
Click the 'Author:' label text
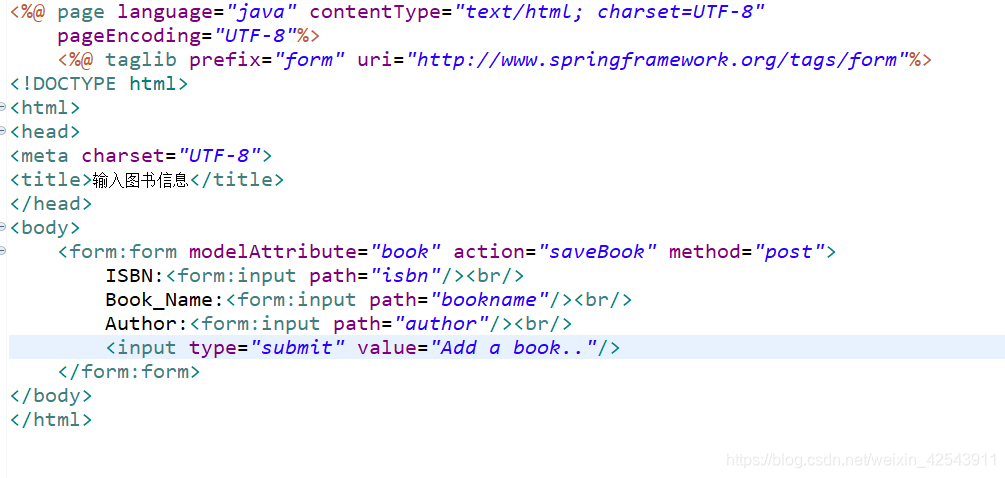coord(147,324)
